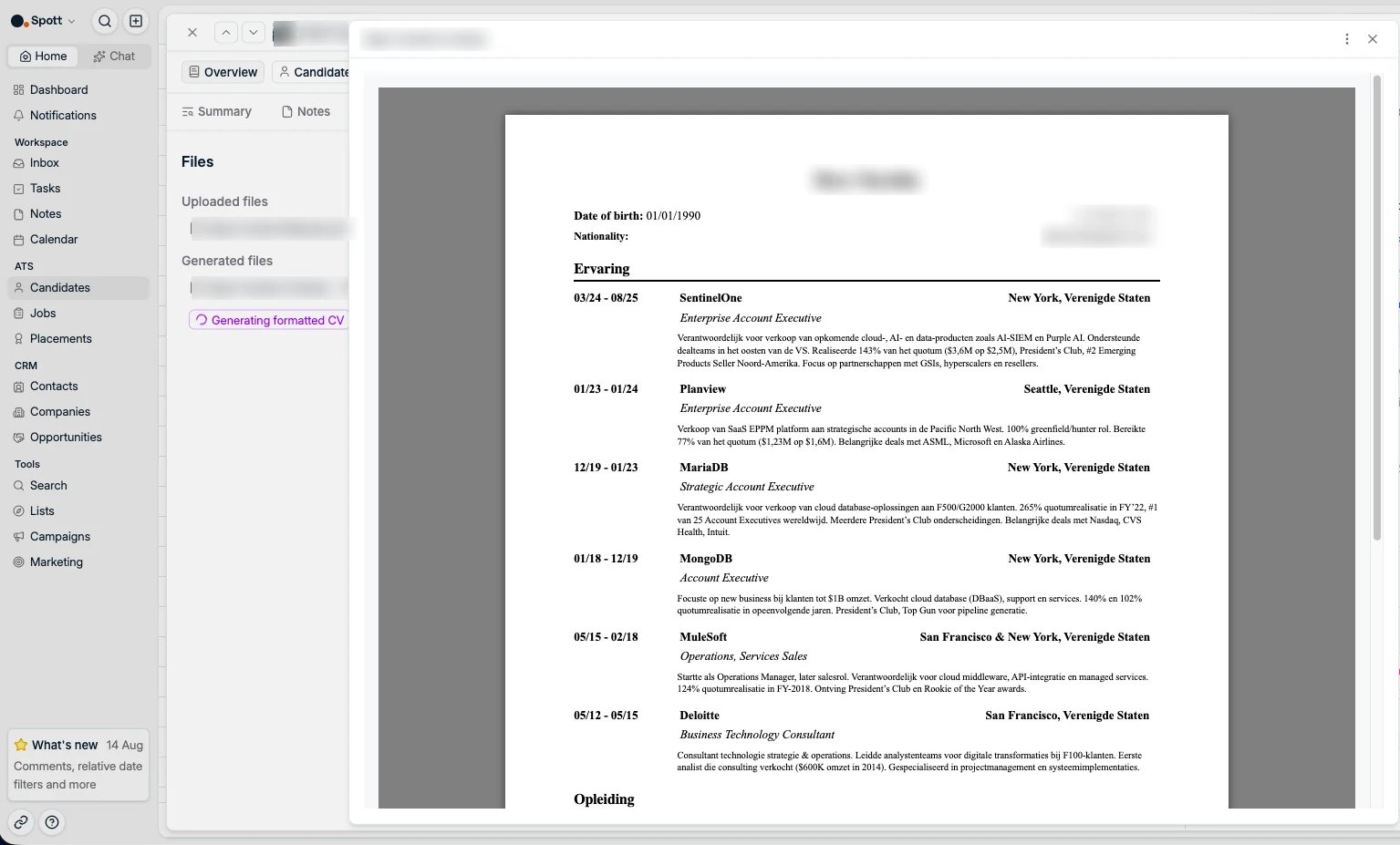Open the blurred generated file entry
Image resolution: width=1400 pixels, height=845 pixels.
click(269, 288)
